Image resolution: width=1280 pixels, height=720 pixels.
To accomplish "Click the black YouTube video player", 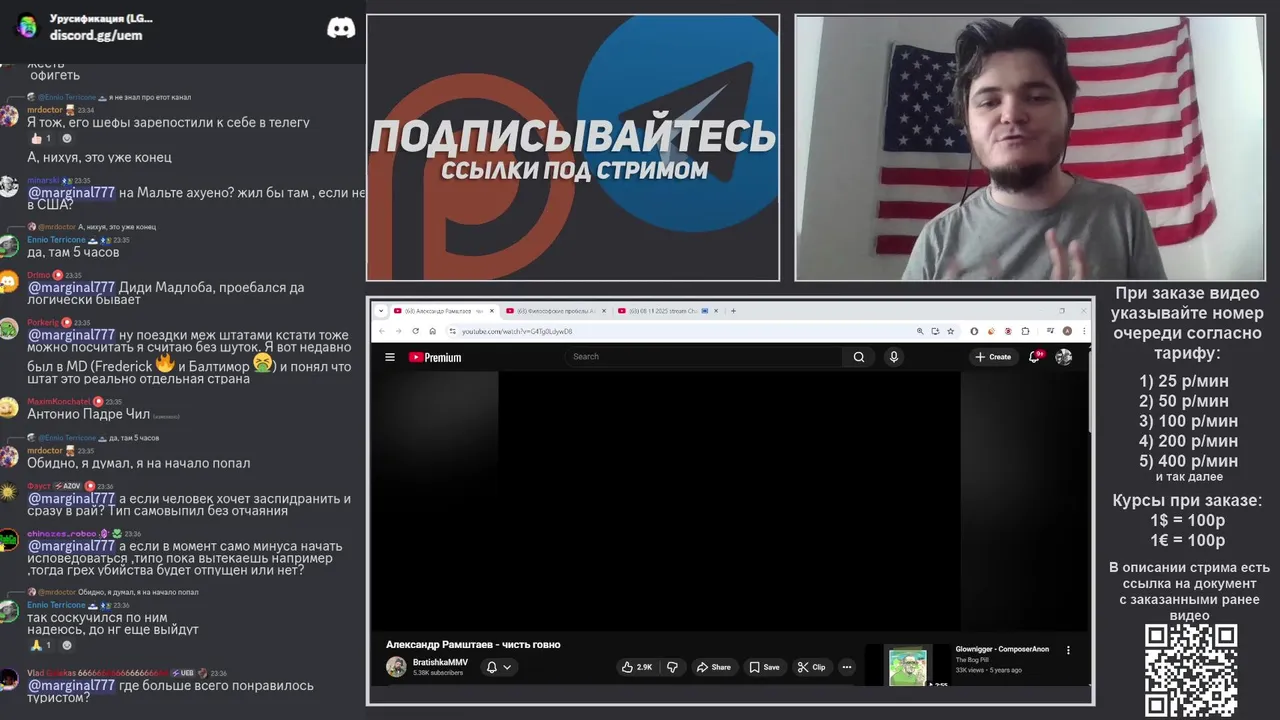I will (729, 501).
